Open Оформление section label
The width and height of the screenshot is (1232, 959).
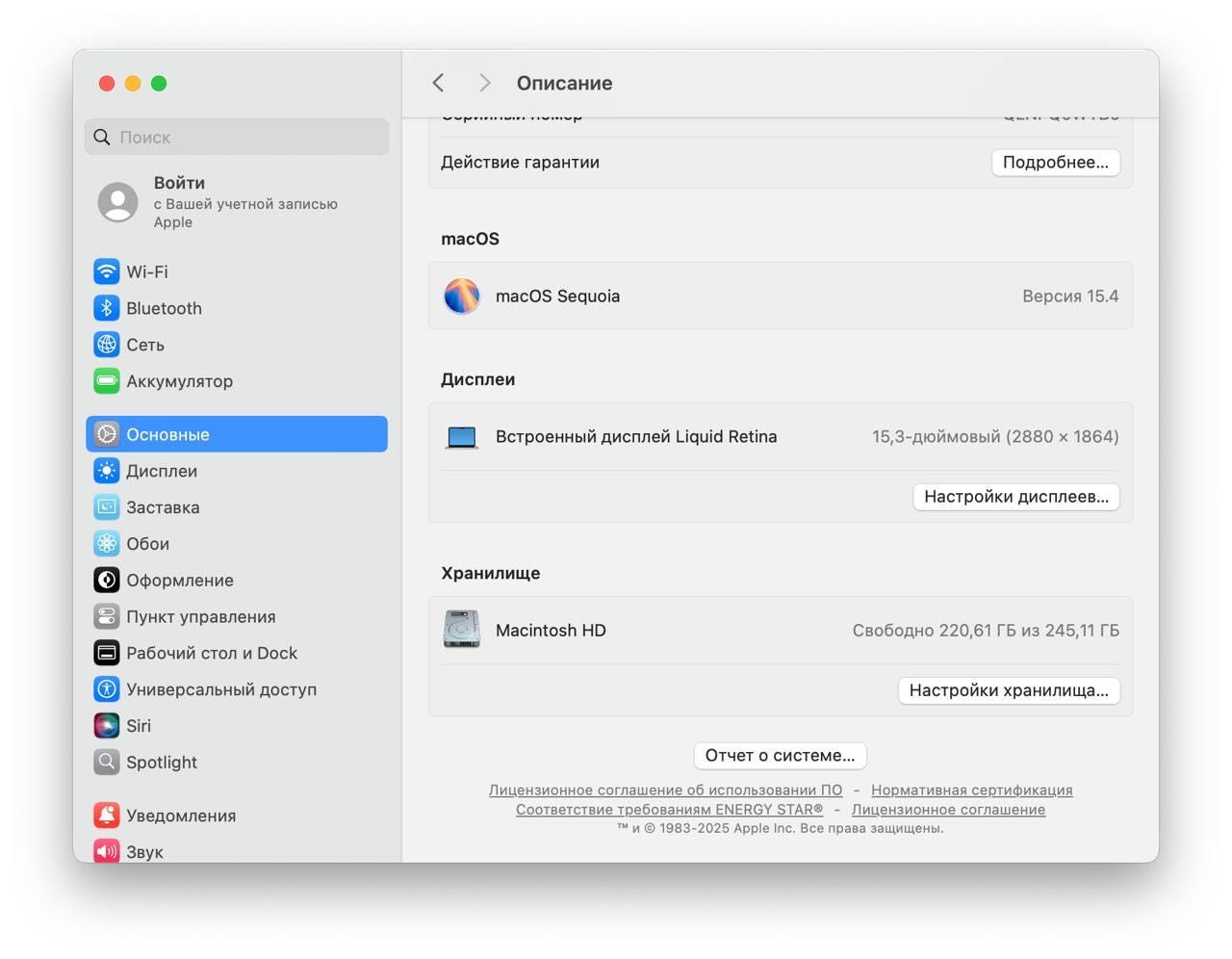pos(180,581)
